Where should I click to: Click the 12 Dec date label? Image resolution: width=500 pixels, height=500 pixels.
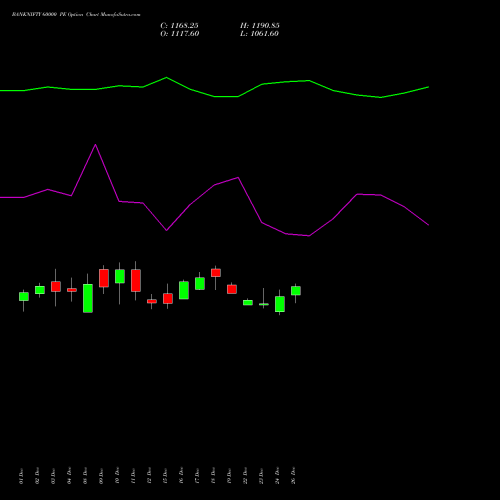149,476
